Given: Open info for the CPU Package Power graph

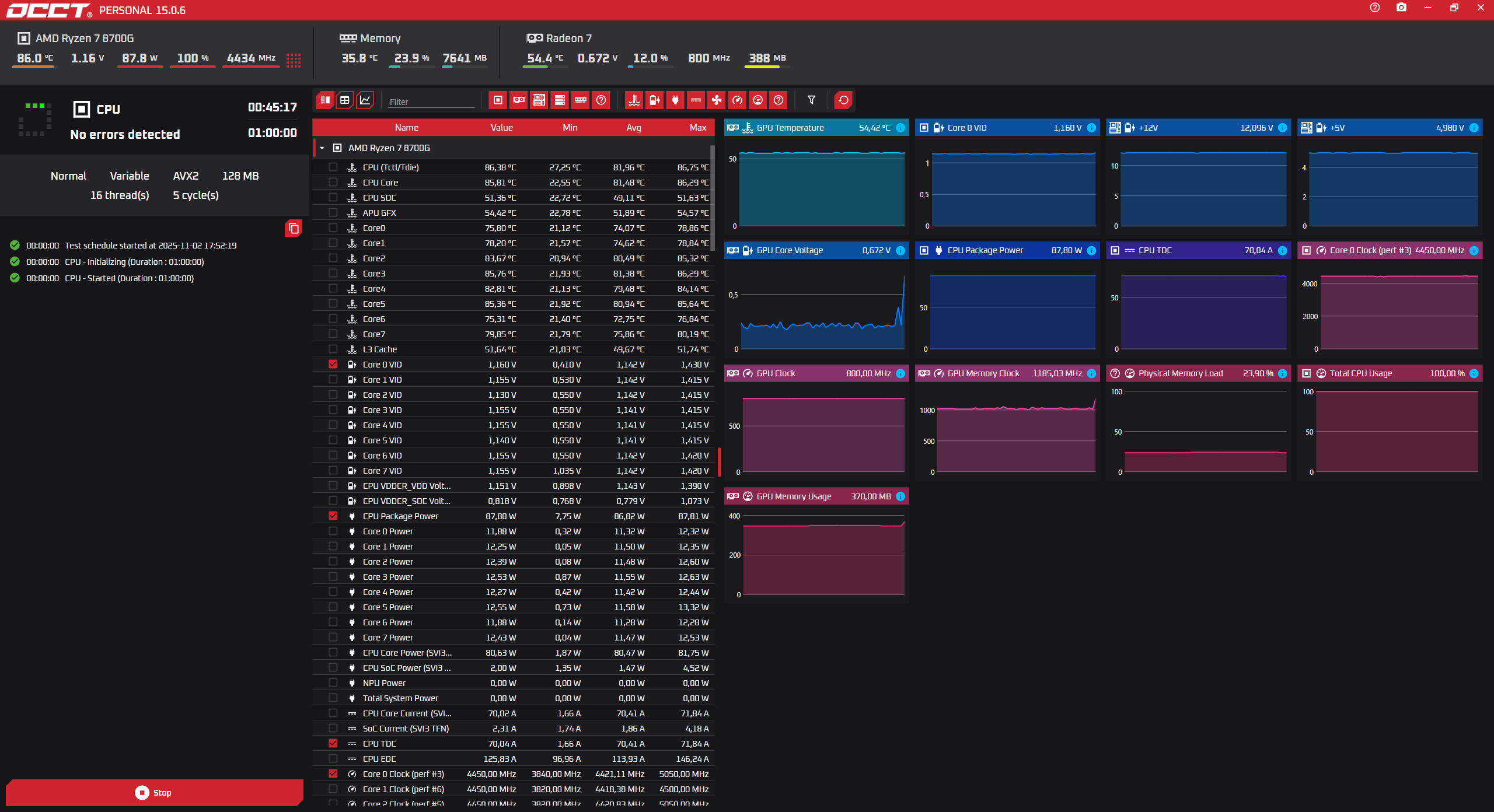Looking at the screenshot, I should [x=1091, y=250].
